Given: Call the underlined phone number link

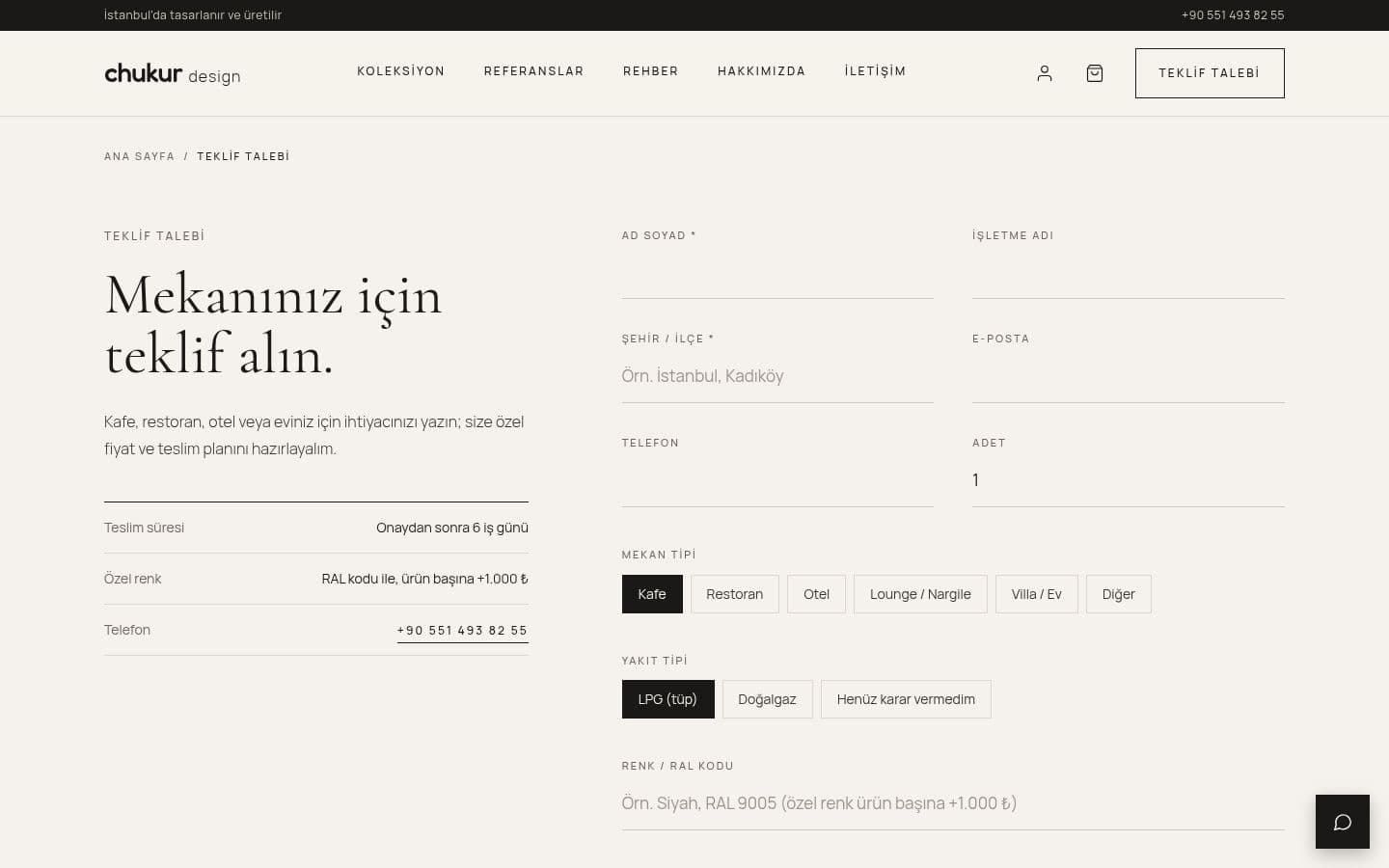Looking at the screenshot, I should tap(462, 631).
